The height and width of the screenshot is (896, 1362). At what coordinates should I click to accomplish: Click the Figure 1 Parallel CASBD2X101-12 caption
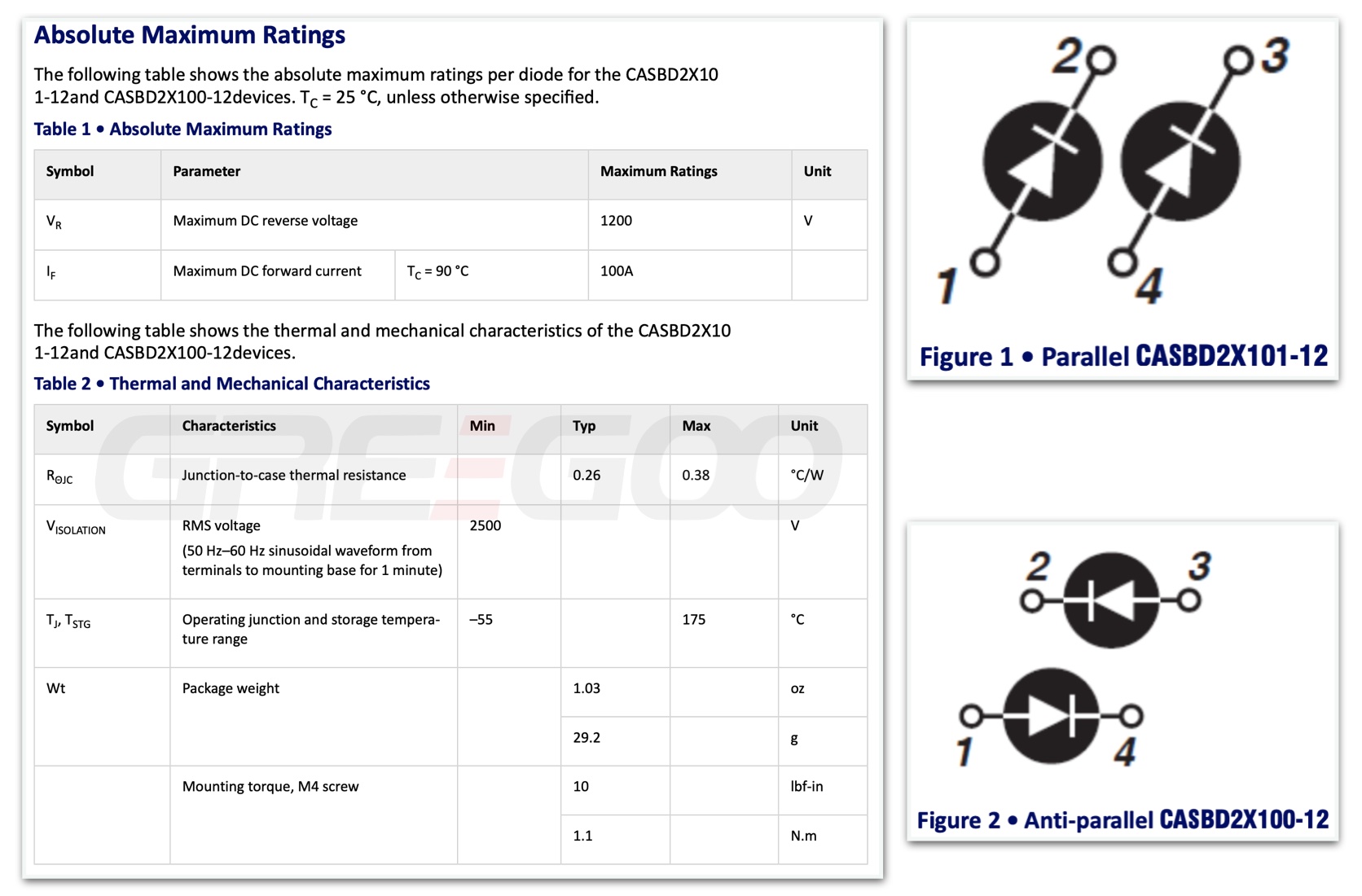click(x=1123, y=356)
